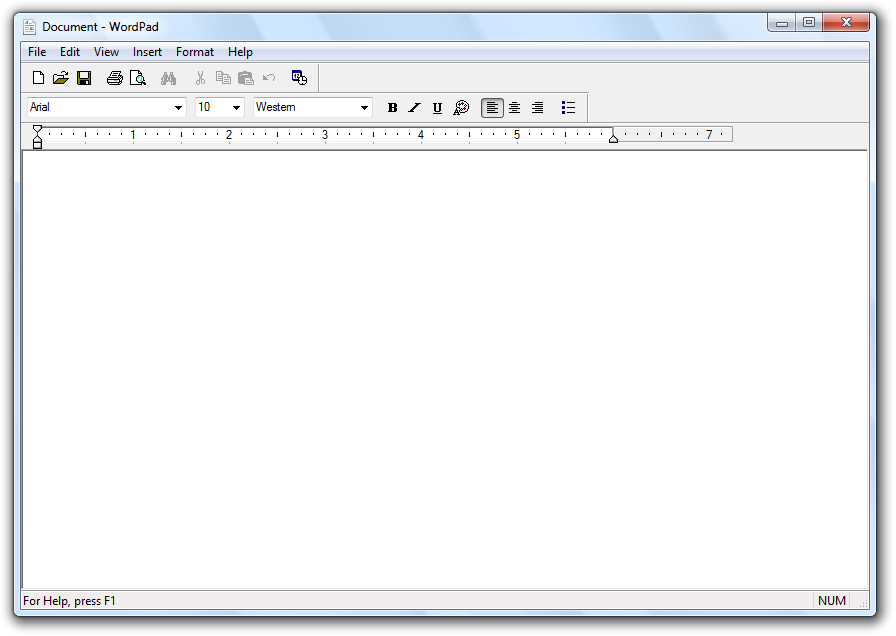
Task: Open the Edit menu
Action: 70,52
